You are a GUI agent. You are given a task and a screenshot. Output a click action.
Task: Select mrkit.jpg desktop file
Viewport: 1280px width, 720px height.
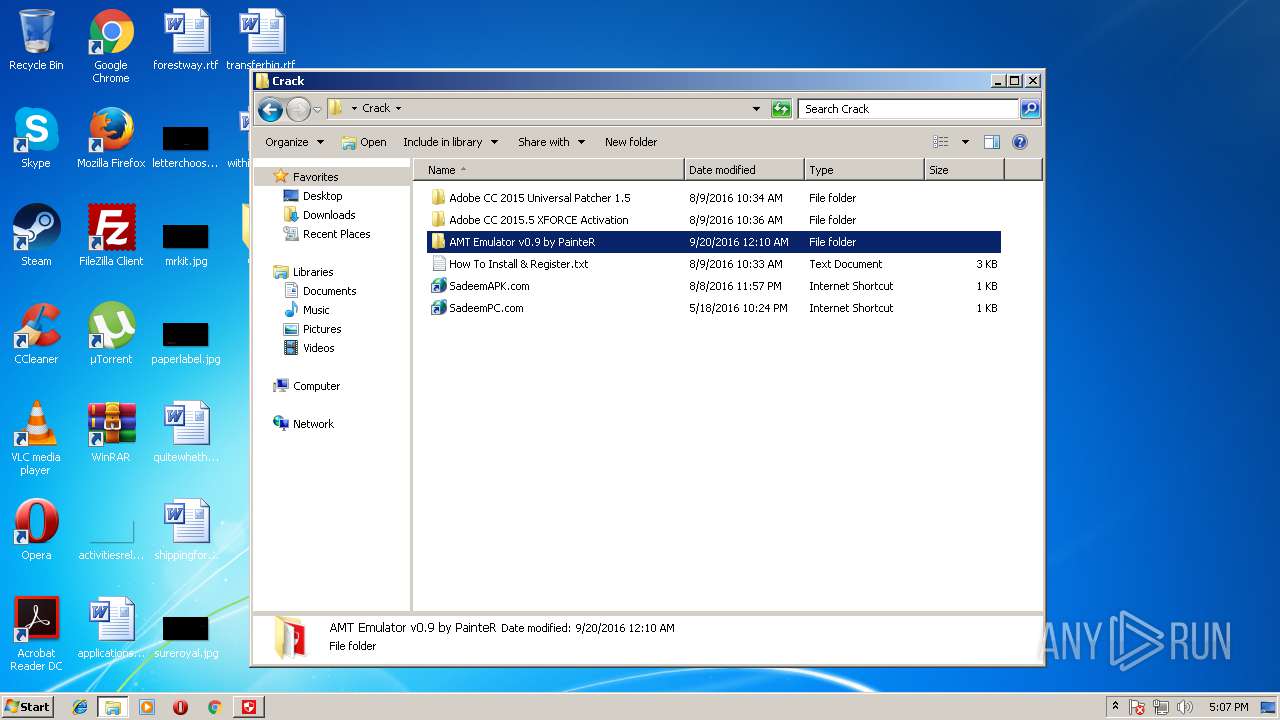[186, 244]
